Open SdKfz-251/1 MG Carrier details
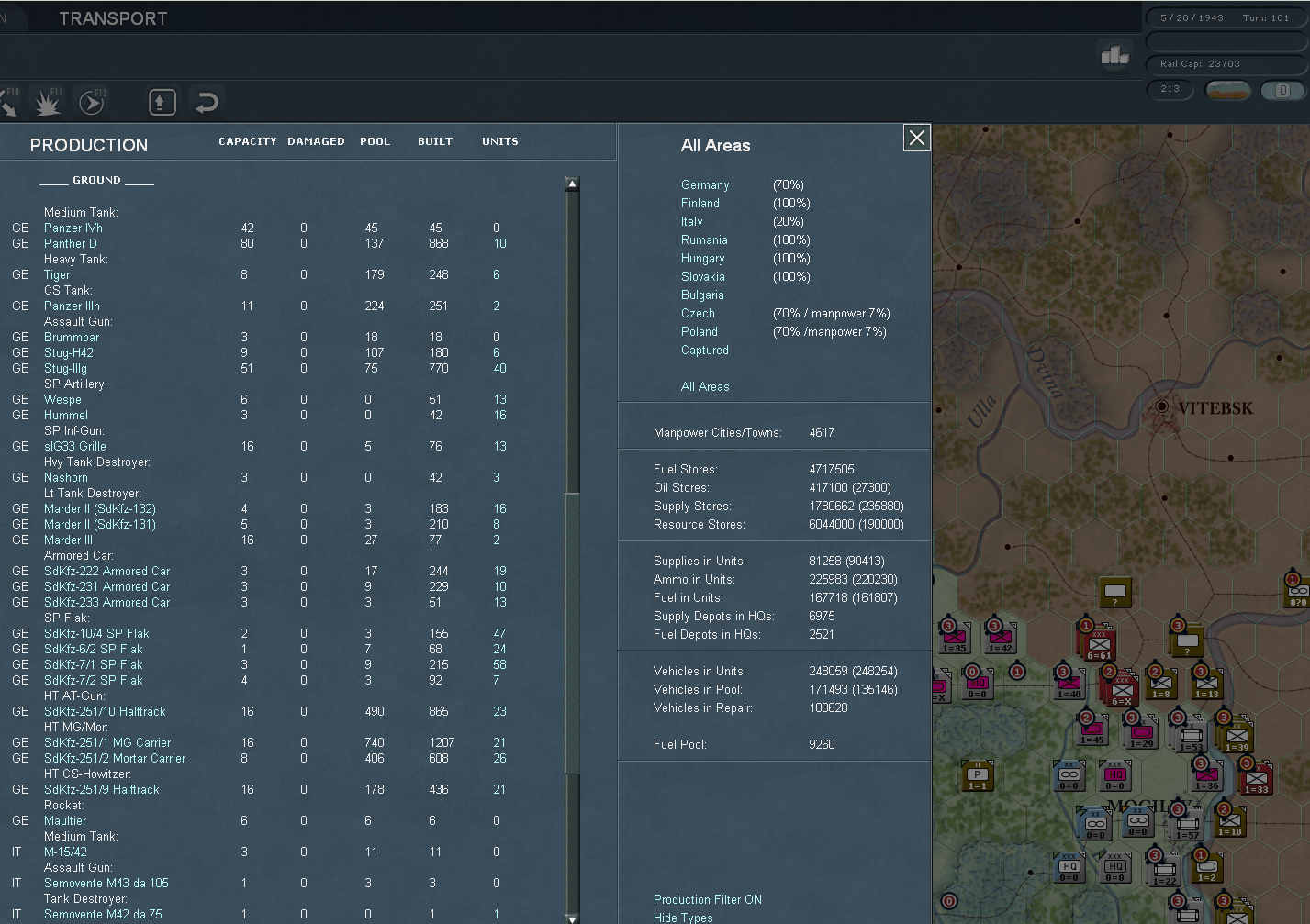 click(x=107, y=743)
